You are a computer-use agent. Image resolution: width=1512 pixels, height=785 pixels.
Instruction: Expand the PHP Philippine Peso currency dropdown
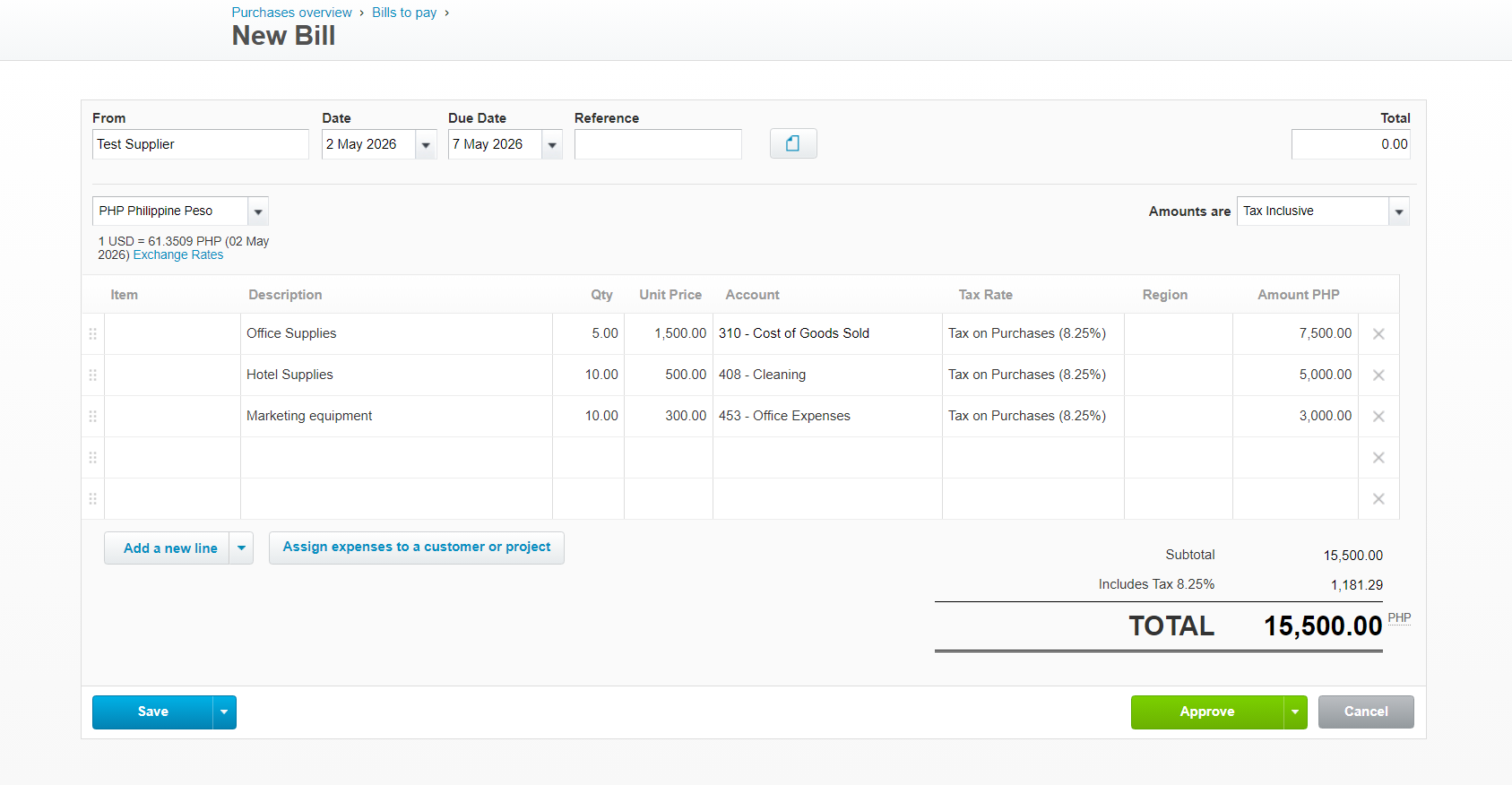[258, 211]
